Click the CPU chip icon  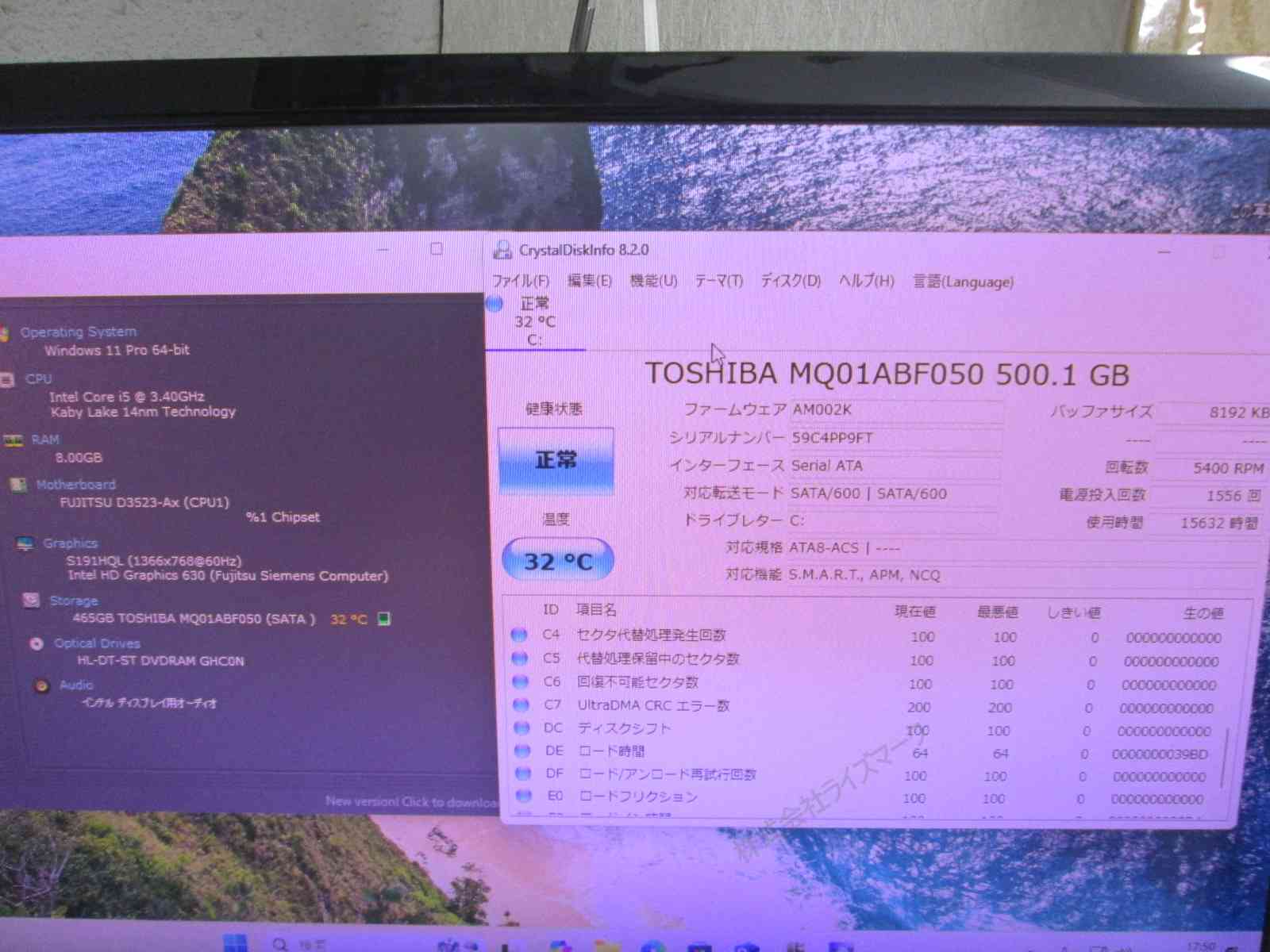point(8,380)
